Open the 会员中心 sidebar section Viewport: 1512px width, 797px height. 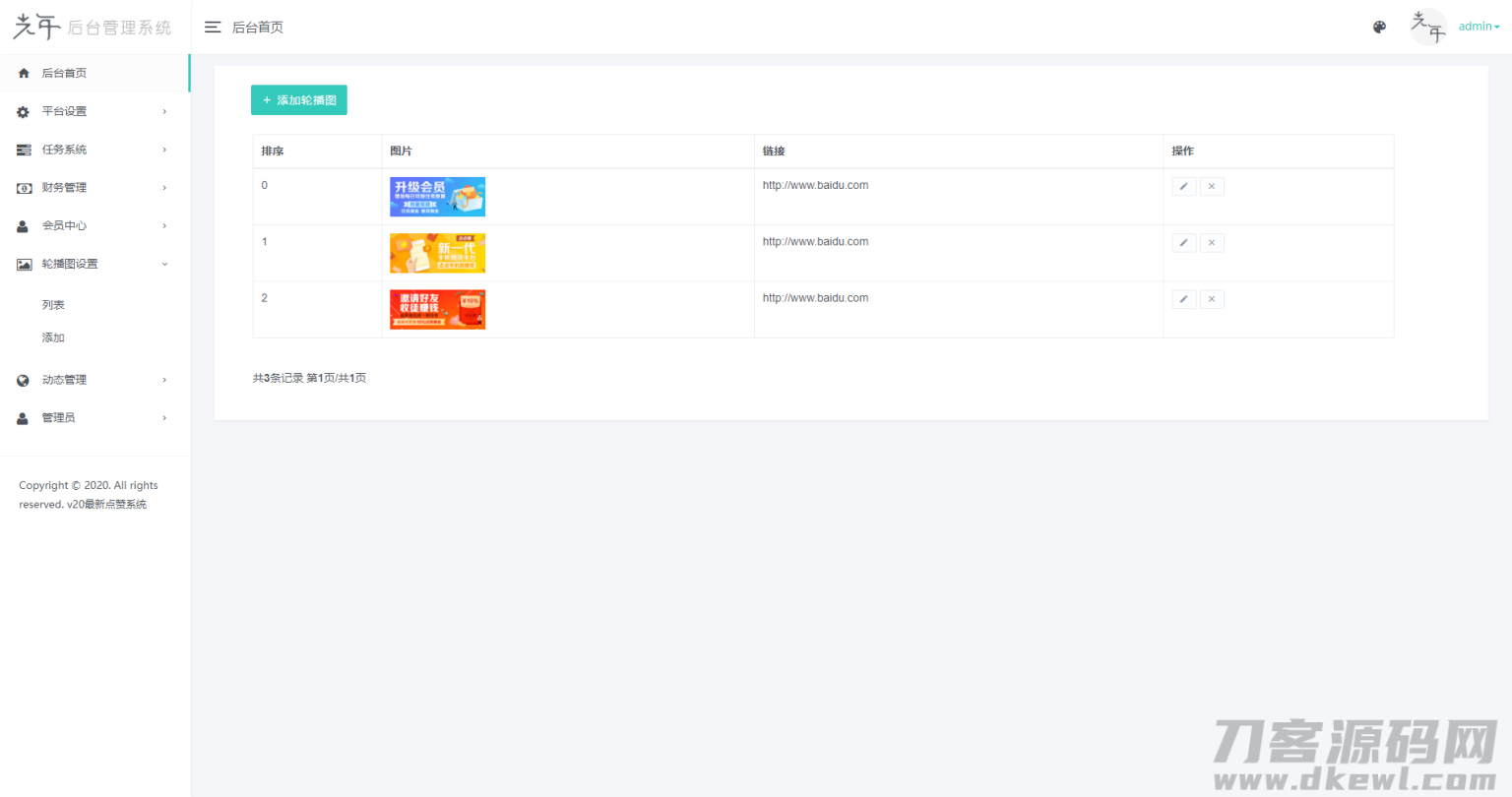tap(94, 225)
